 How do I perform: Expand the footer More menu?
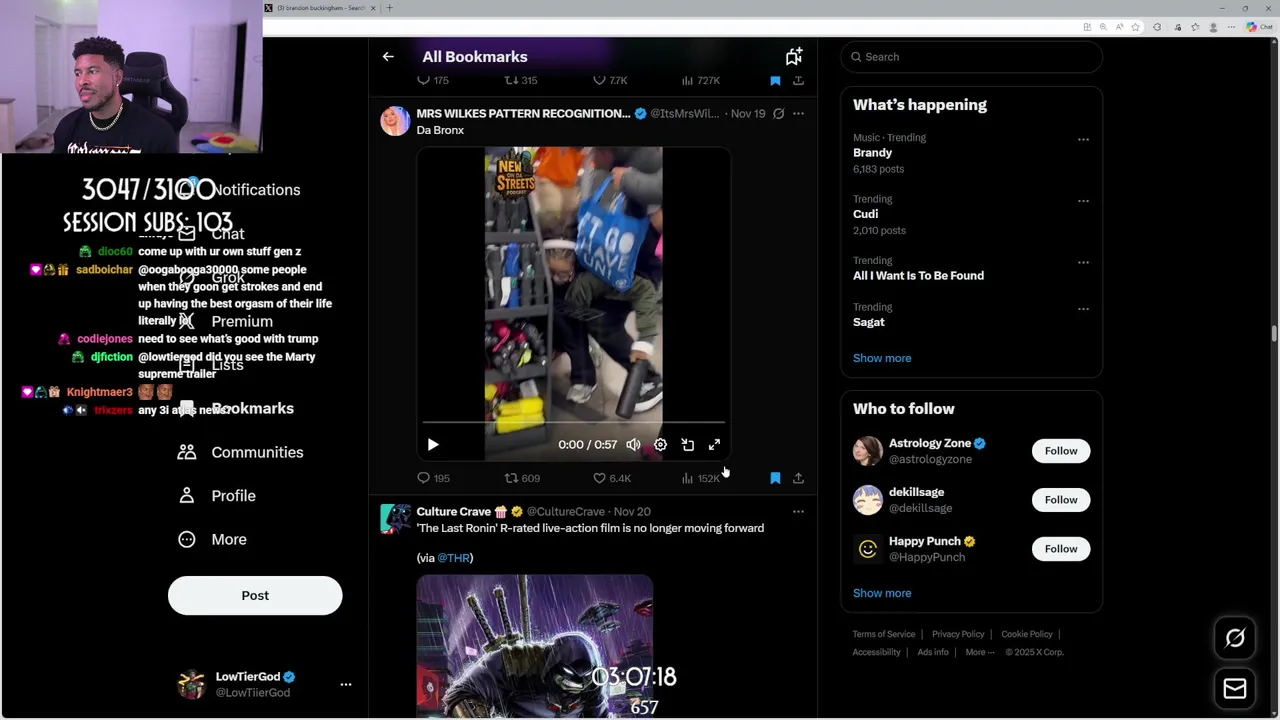(x=979, y=652)
